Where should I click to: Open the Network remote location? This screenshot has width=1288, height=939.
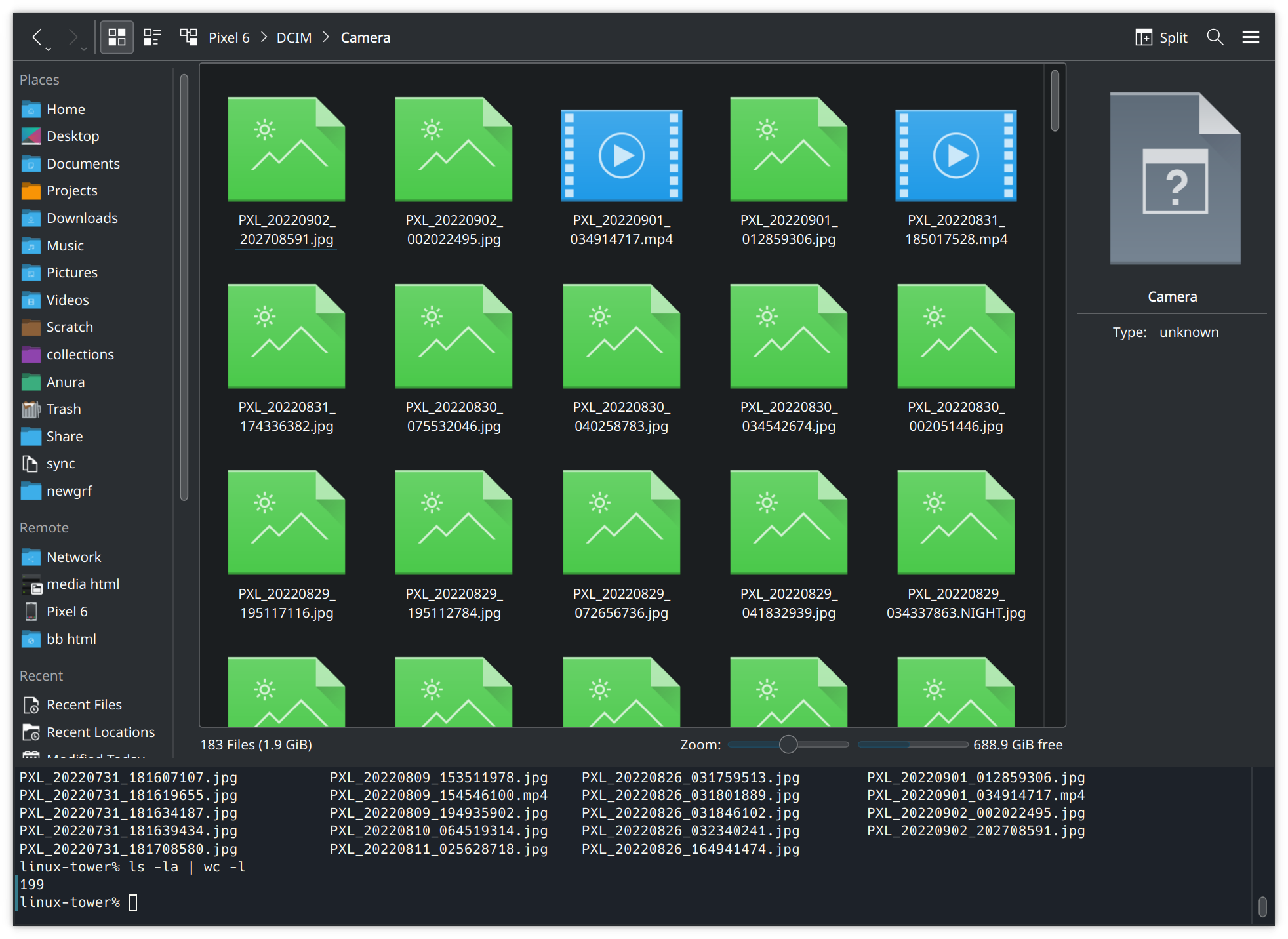(73, 557)
